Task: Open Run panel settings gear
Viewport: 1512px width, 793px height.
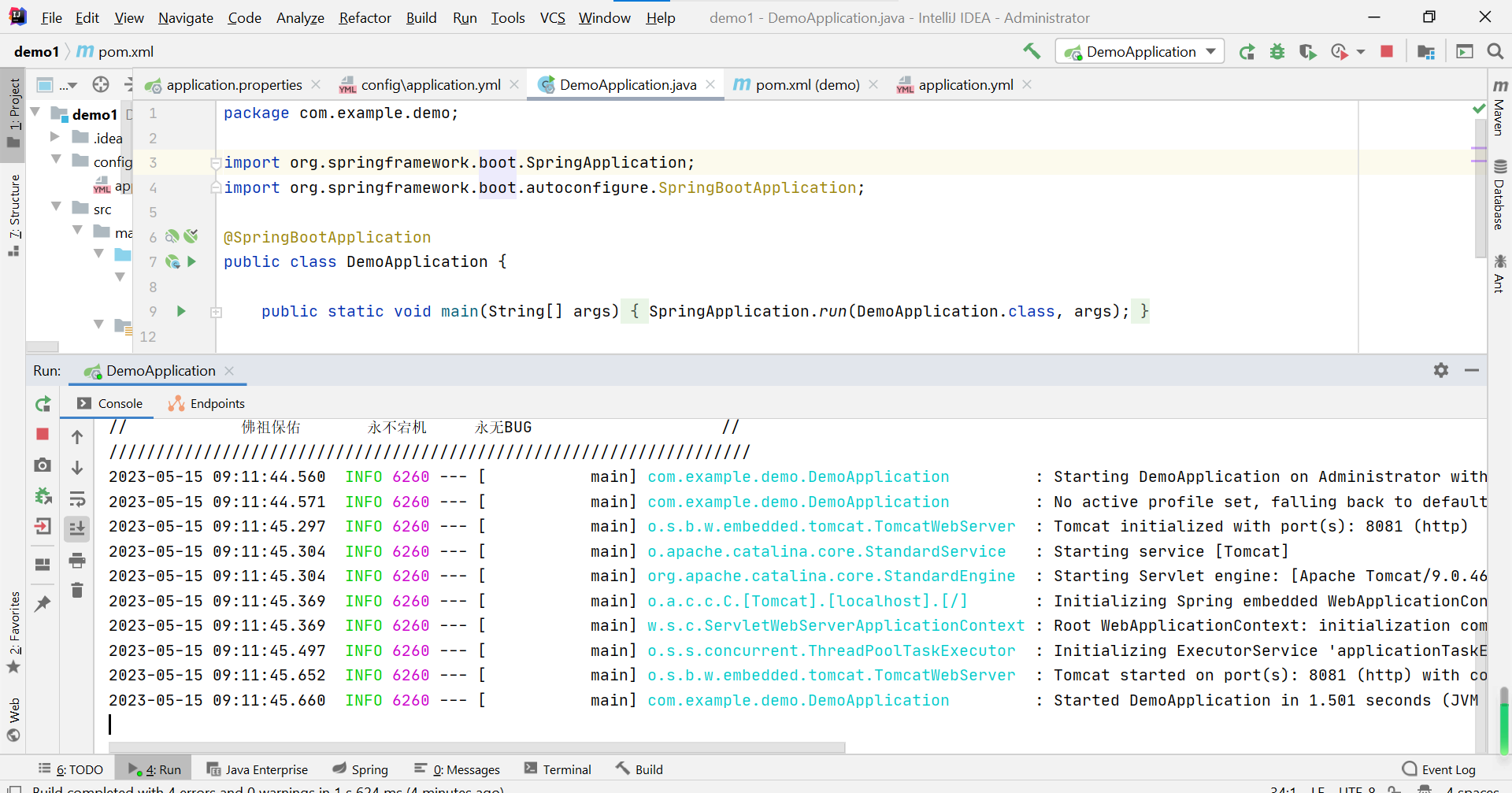Action: (1441, 370)
